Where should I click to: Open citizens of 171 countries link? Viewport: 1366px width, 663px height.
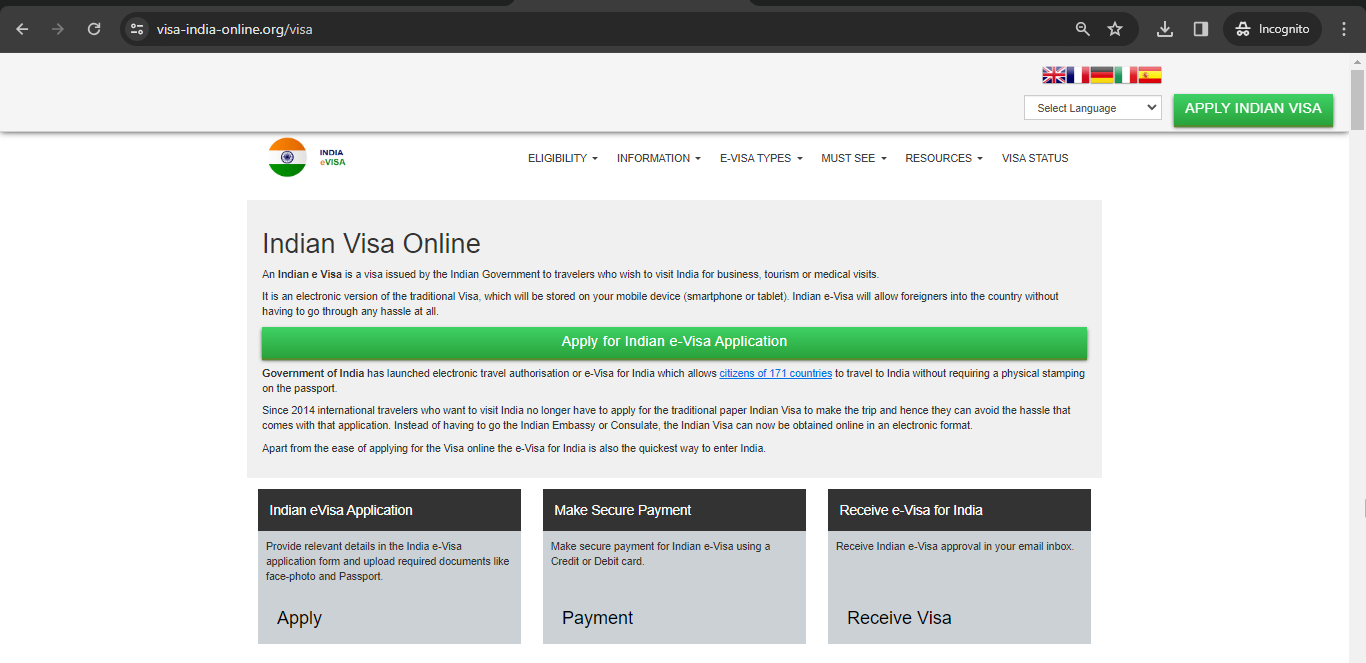click(x=775, y=374)
